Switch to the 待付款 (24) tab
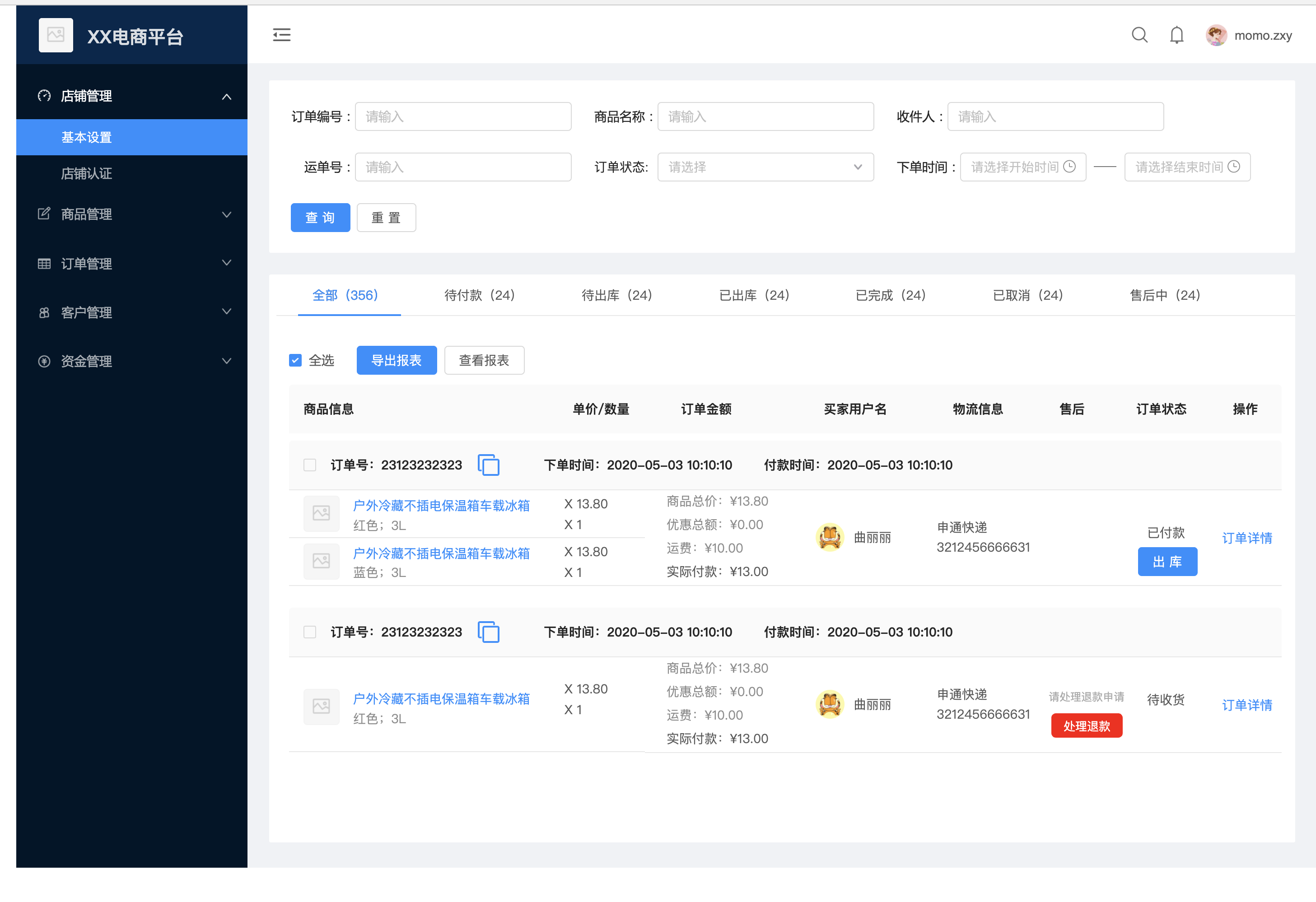 pyautogui.click(x=480, y=295)
